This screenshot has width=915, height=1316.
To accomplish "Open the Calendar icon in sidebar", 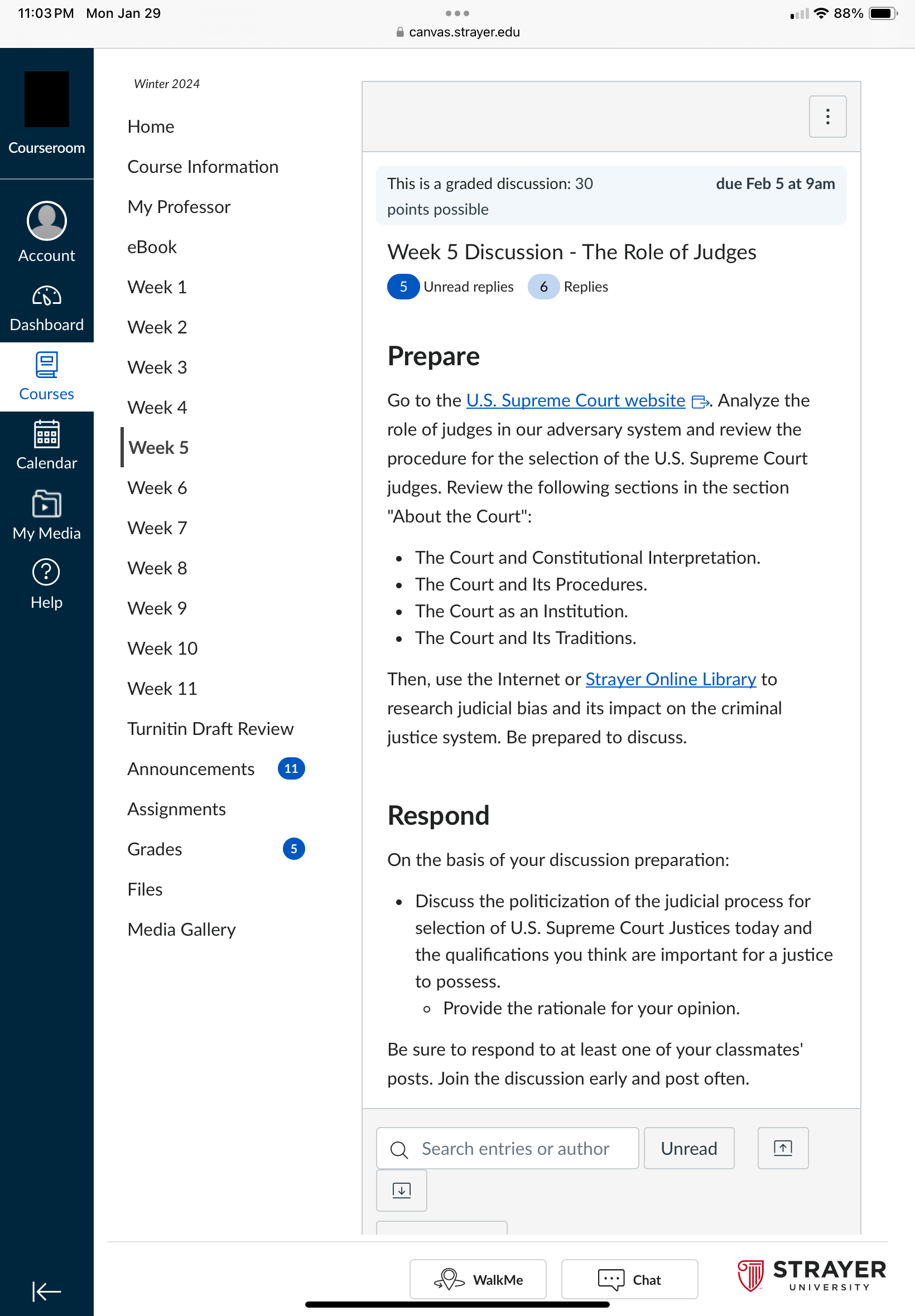I will click(46, 434).
